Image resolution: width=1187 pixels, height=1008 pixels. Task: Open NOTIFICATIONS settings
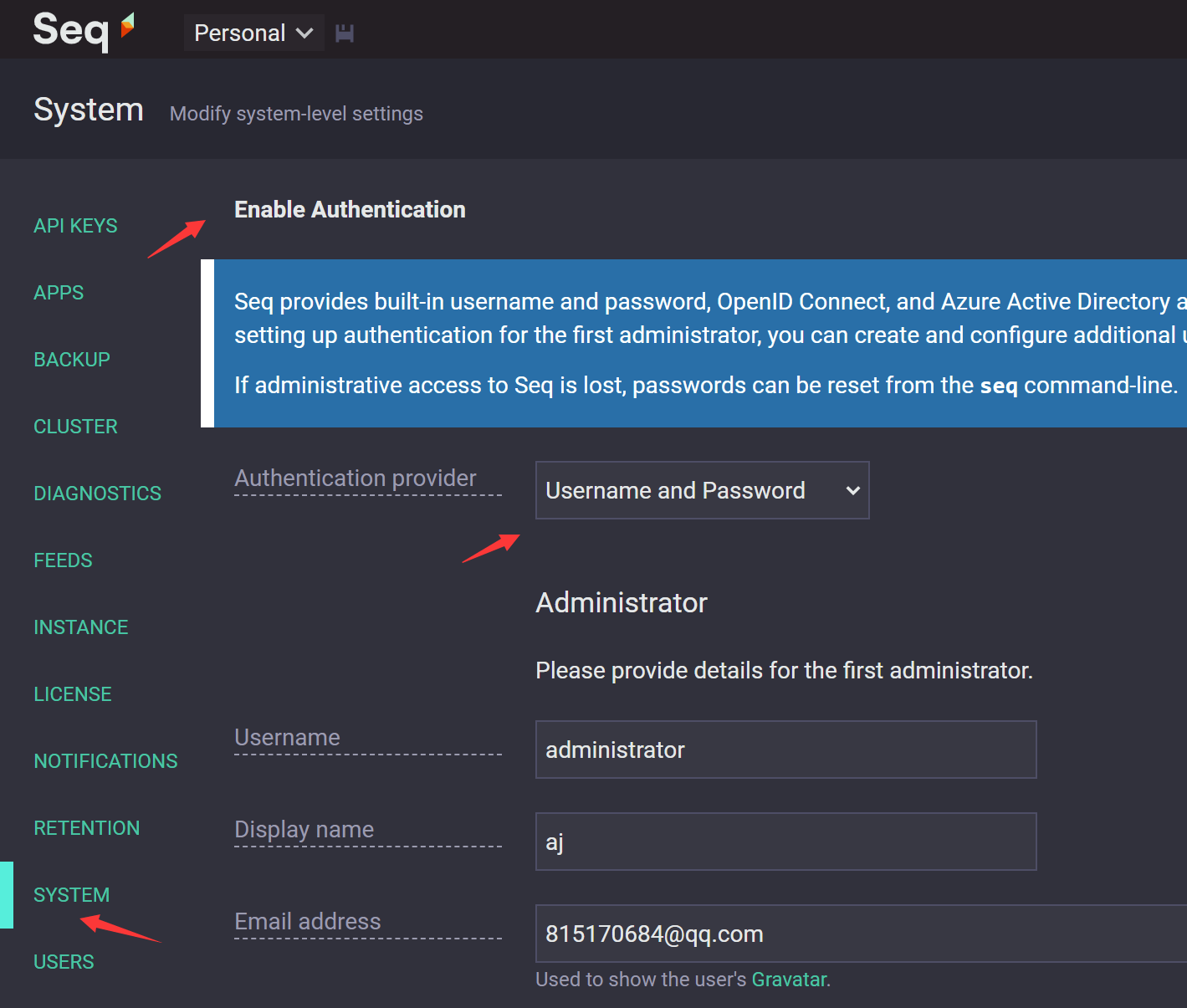(x=105, y=761)
